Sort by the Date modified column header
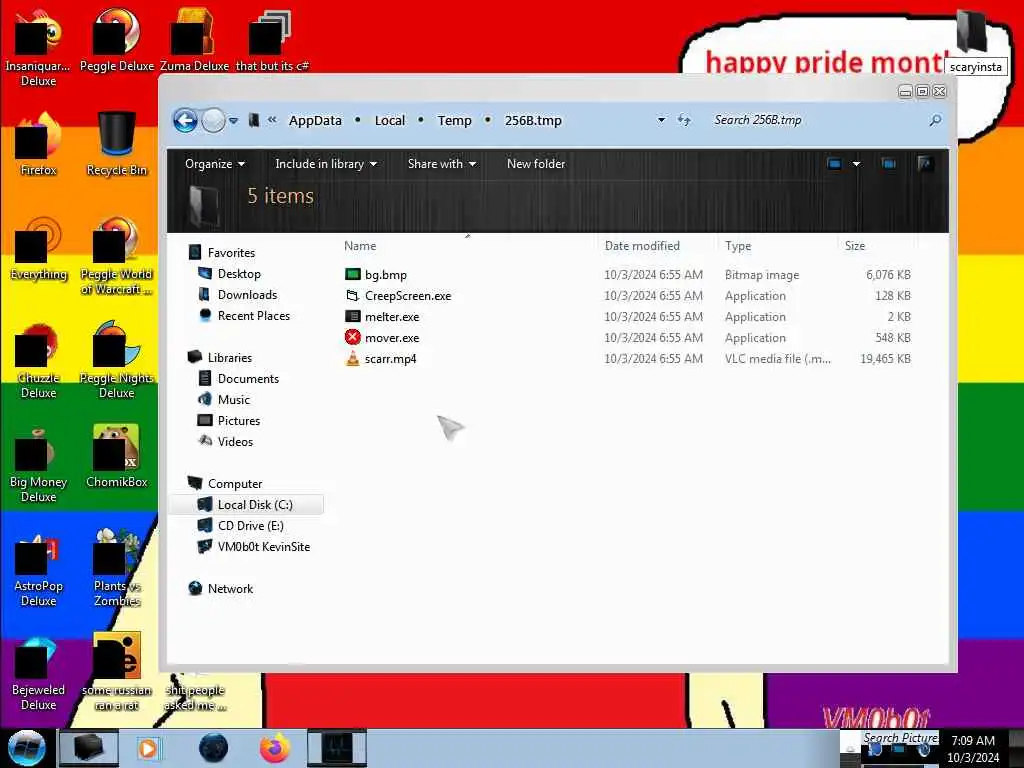 [x=642, y=246]
